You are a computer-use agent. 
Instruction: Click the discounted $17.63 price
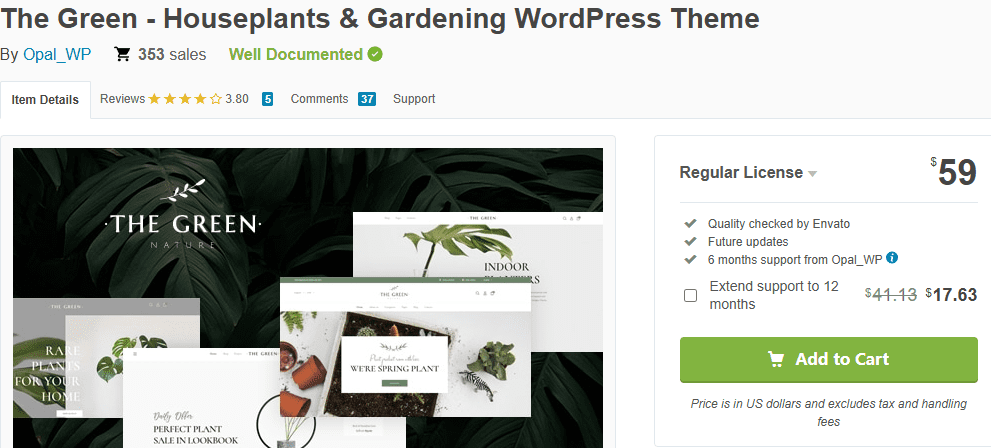951,294
